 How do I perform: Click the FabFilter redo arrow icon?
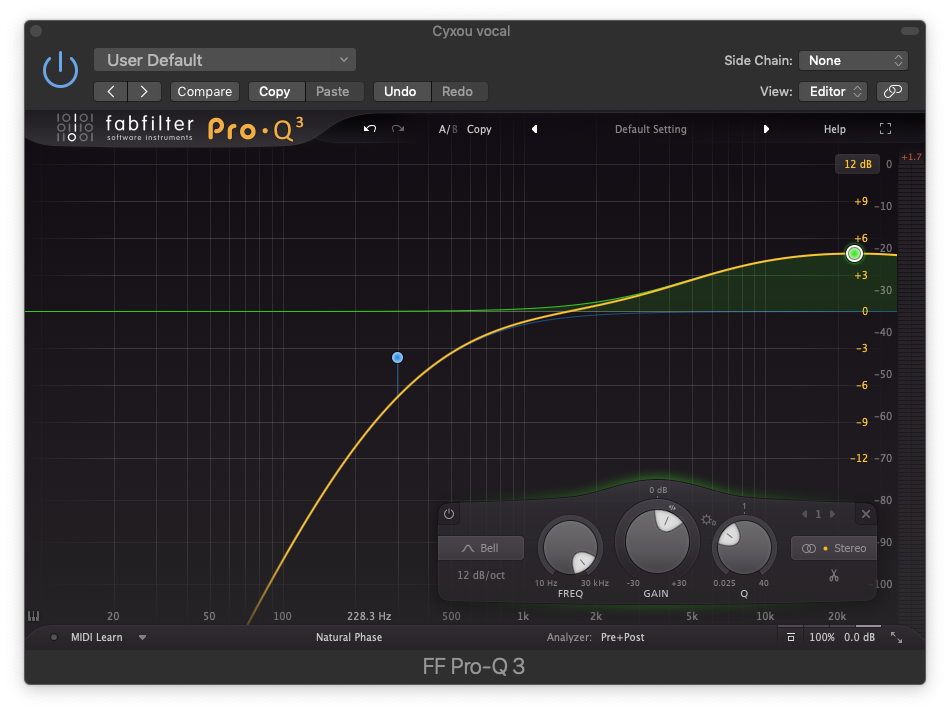tap(397, 128)
